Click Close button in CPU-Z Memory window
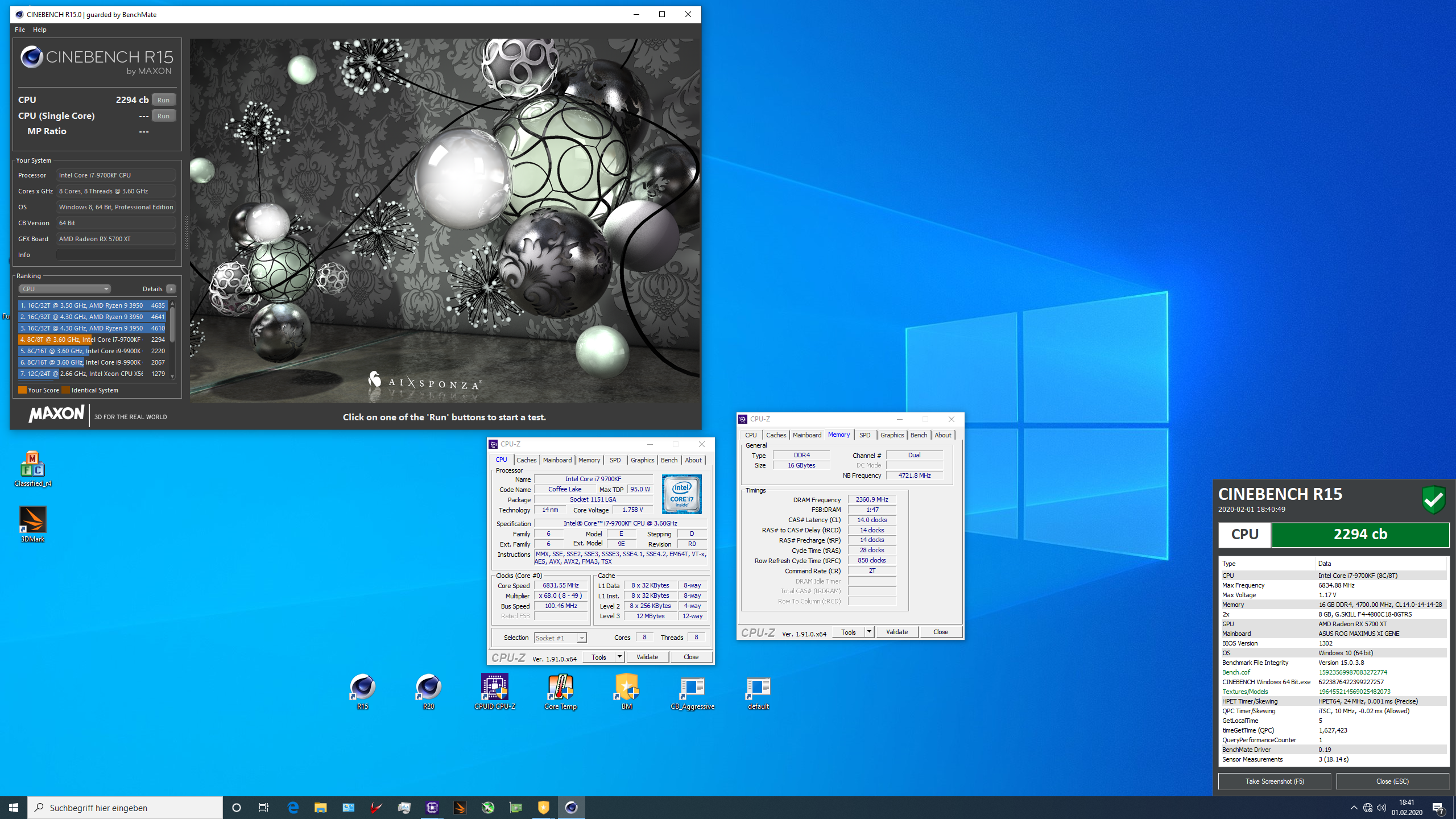Image resolution: width=1456 pixels, height=819 pixels. [x=941, y=632]
